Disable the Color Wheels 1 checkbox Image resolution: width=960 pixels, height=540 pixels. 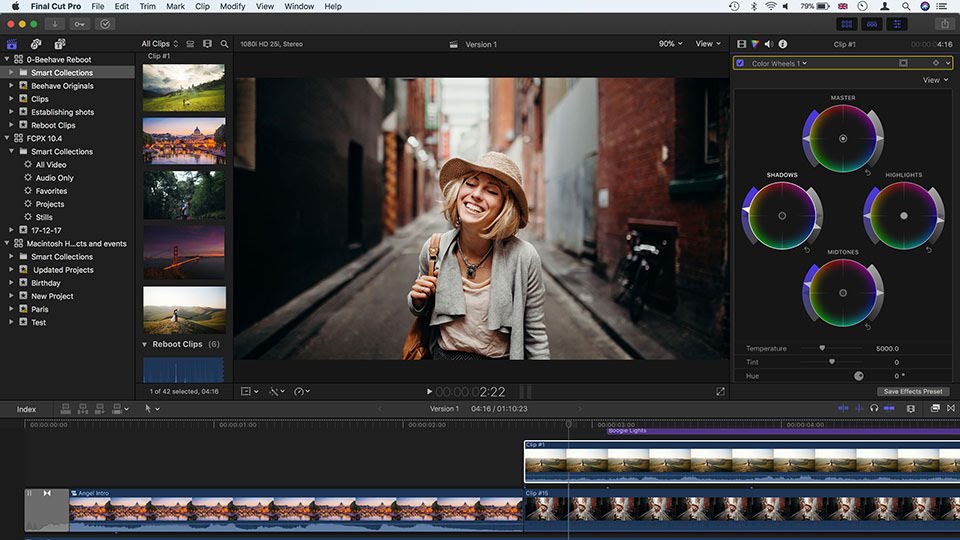[740, 63]
